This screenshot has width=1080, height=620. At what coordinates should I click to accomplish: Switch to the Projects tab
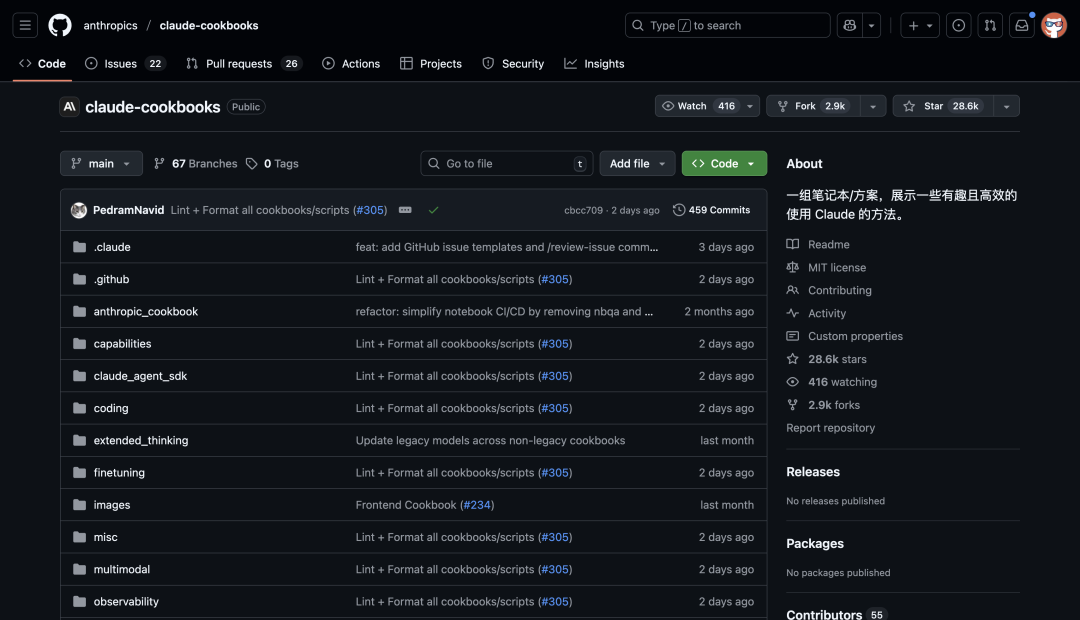431,63
